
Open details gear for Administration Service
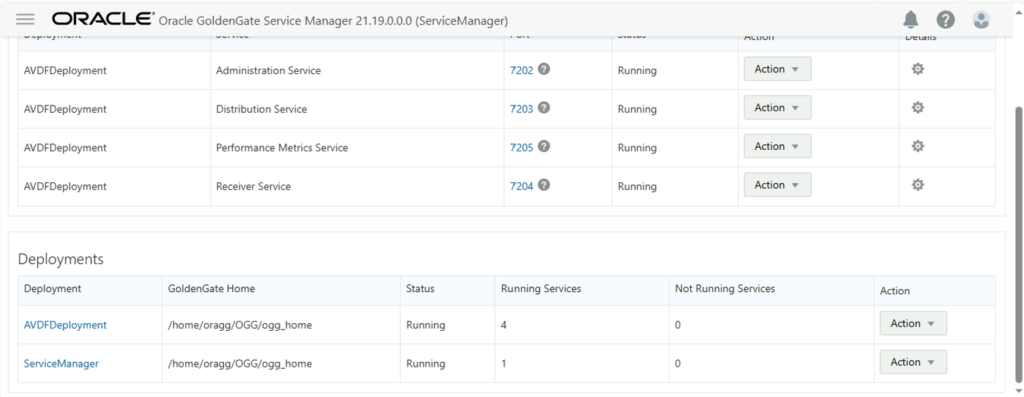coord(918,69)
